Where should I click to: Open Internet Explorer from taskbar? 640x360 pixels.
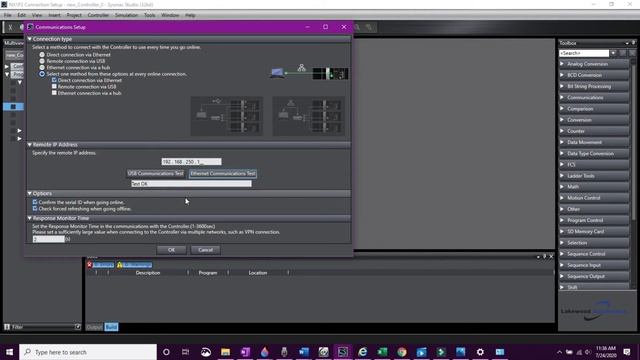coord(362,352)
